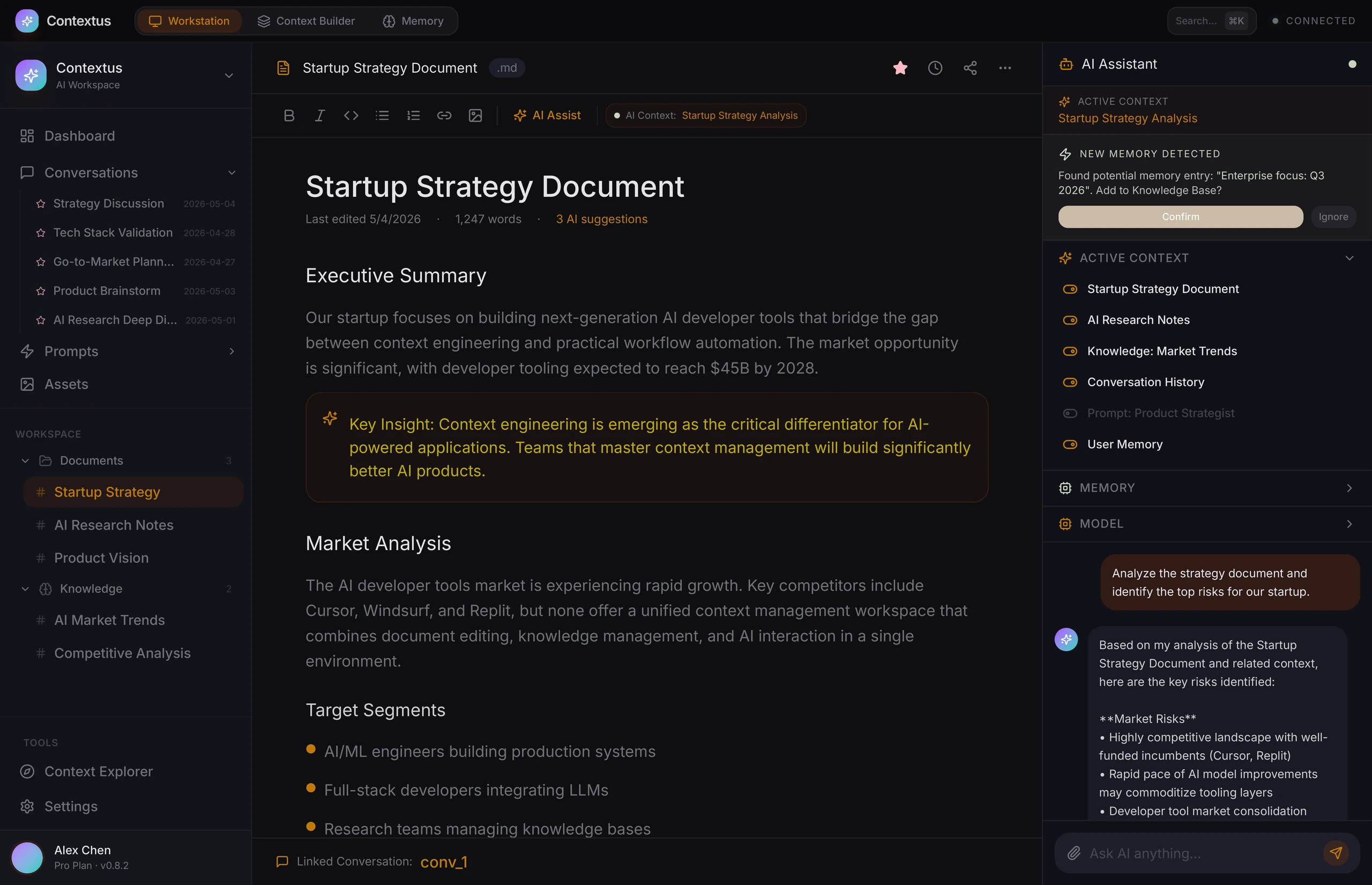
Task: Click the share document icon
Action: 970,68
